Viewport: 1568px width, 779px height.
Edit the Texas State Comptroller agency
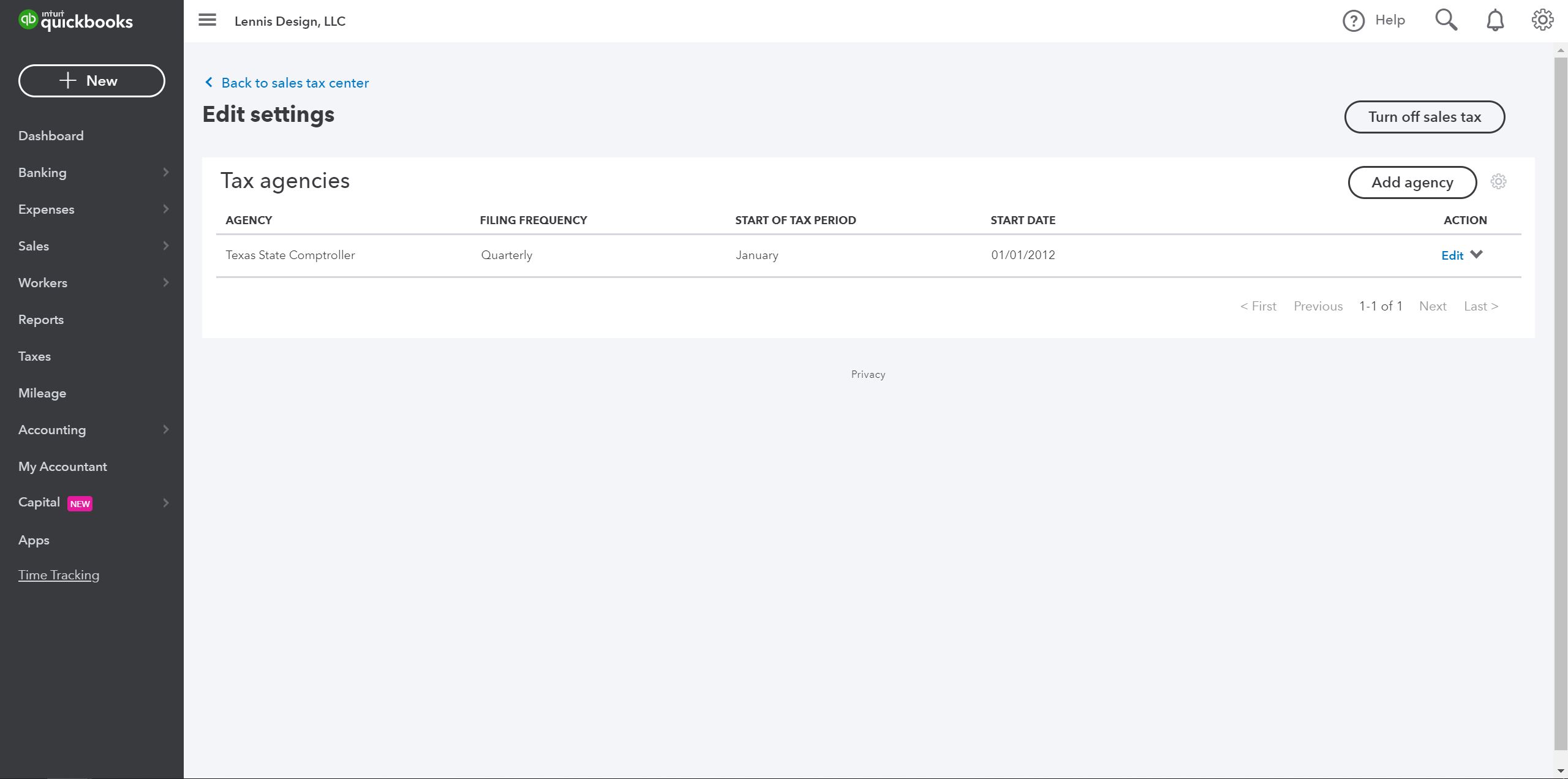click(x=1452, y=255)
